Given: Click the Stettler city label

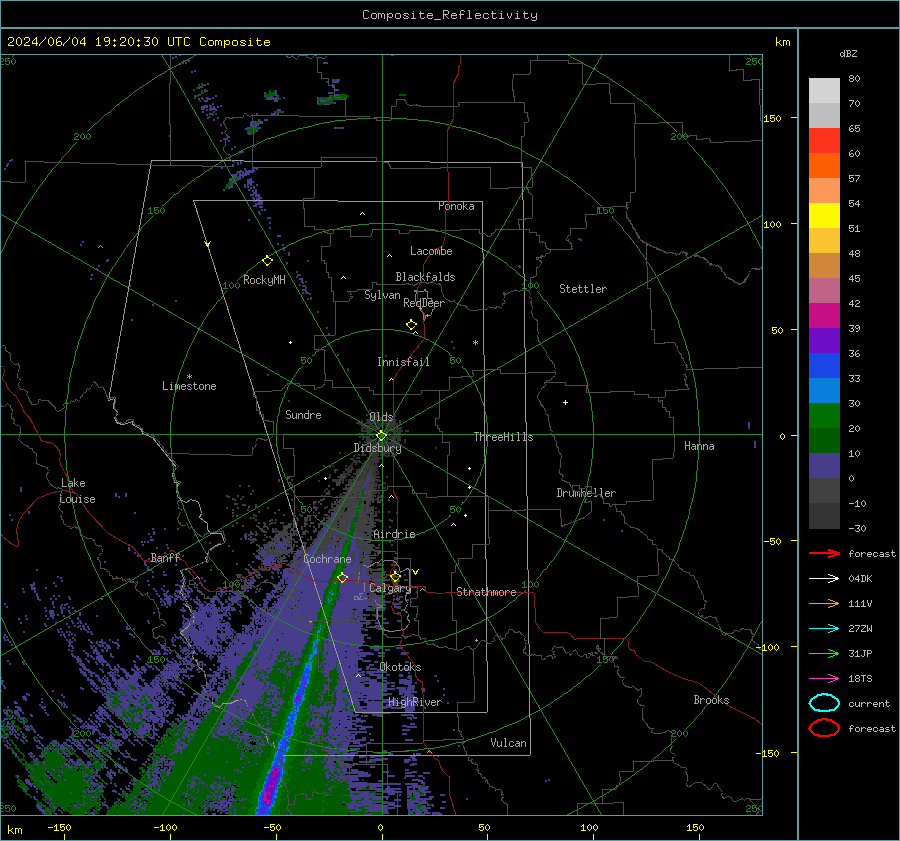Looking at the screenshot, I should 583,289.
